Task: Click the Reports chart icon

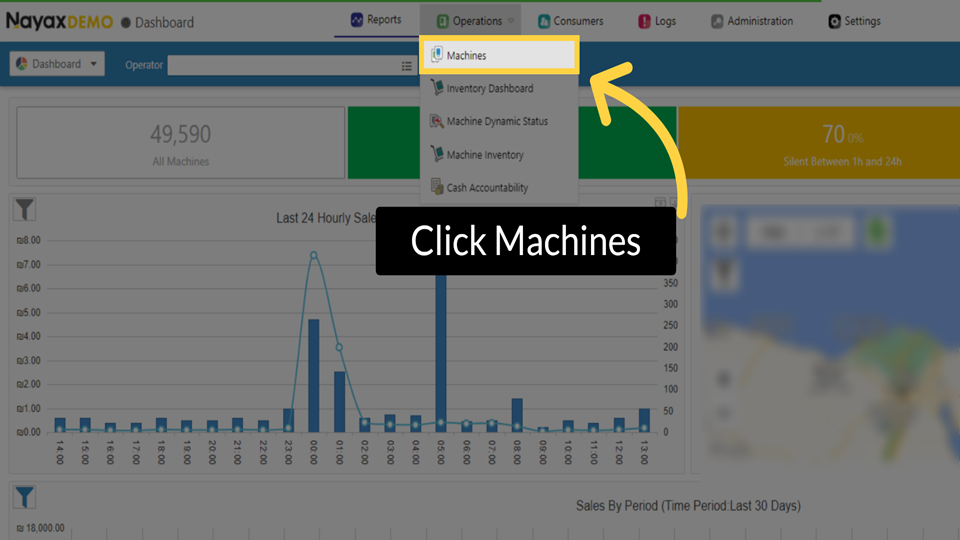Action: (357, 20)
